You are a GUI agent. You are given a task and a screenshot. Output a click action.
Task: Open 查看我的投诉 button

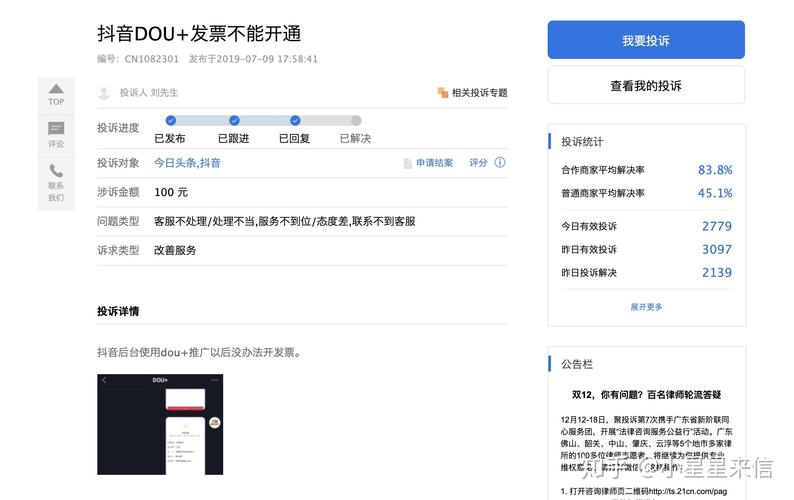tap(646, 85)
